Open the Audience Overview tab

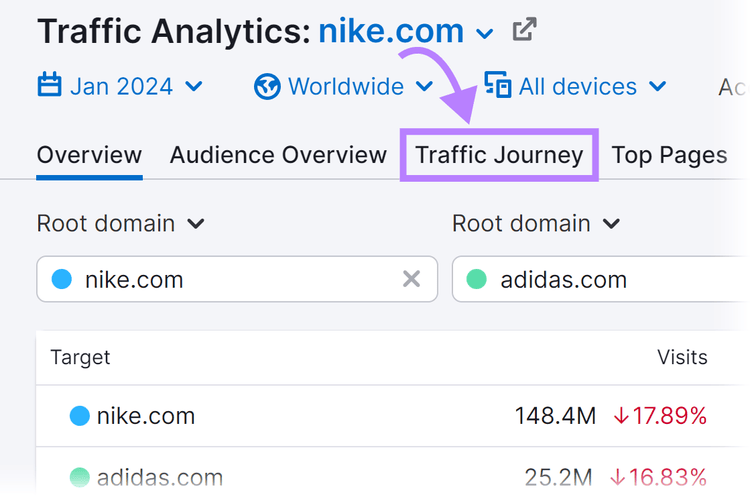278,155
